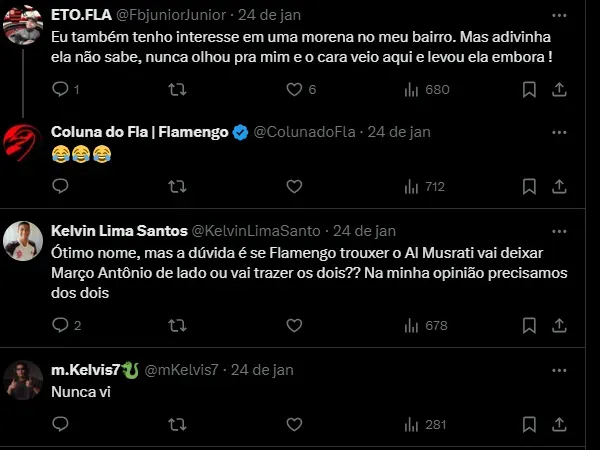Like ETO.FLA's tweet about the morena
Viewport: 600px width, 450px height.
point(294,90)
